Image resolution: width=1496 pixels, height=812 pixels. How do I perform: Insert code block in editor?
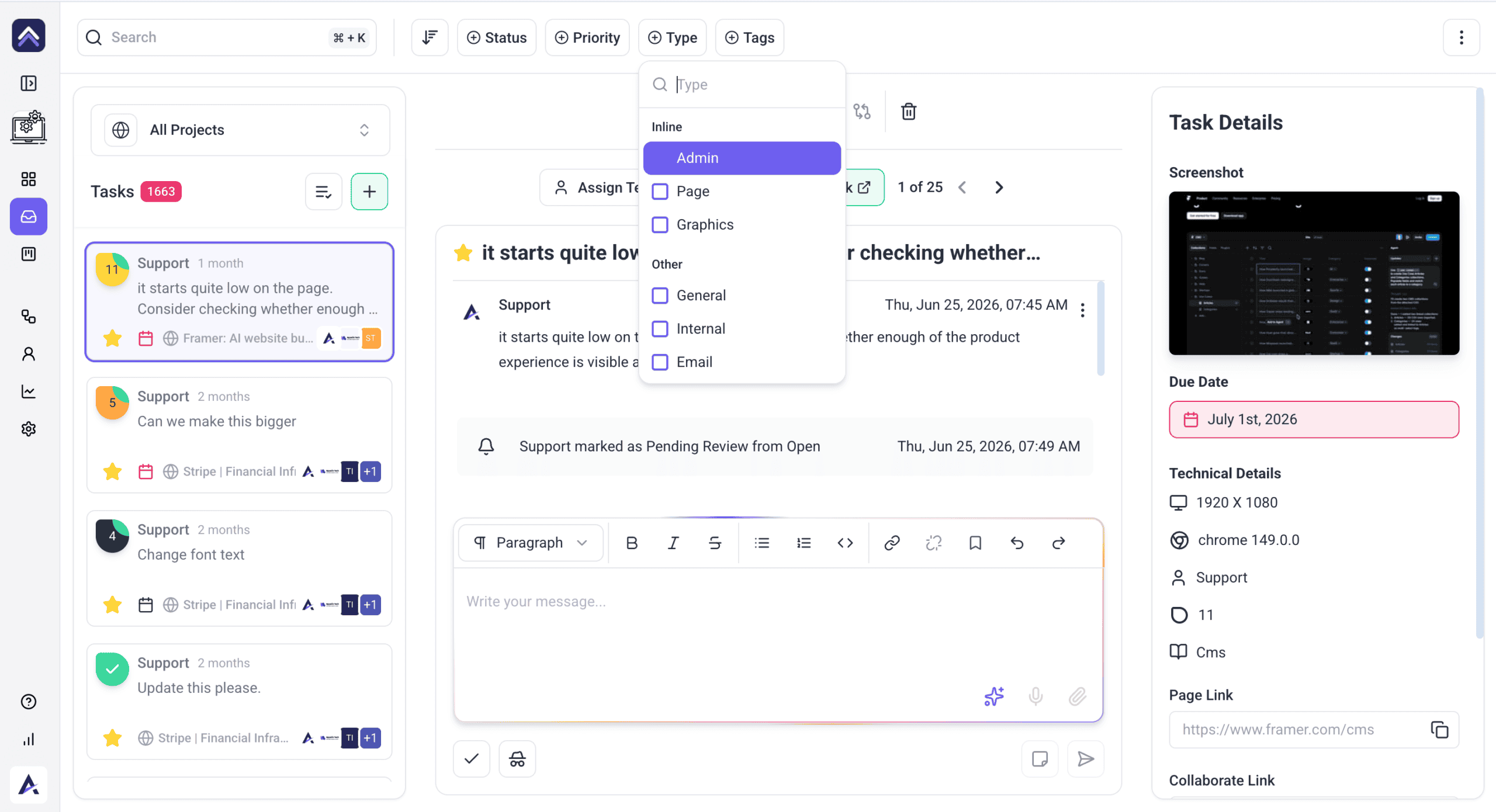click(x=845, y=543)
